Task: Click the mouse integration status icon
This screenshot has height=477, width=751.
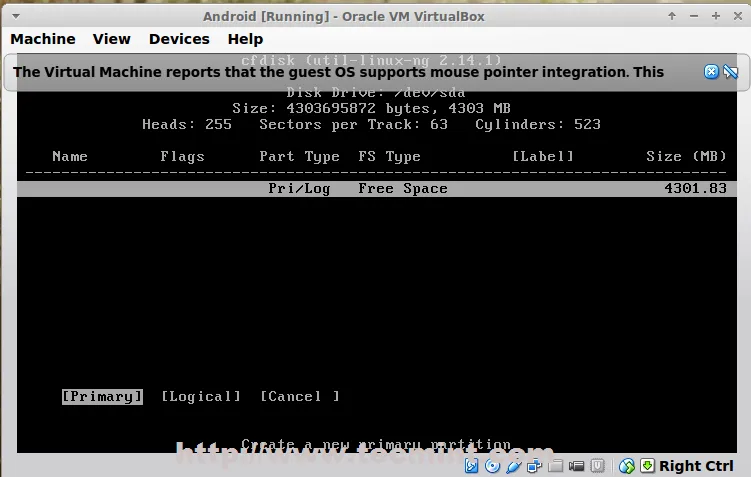Action: (626, 466)
